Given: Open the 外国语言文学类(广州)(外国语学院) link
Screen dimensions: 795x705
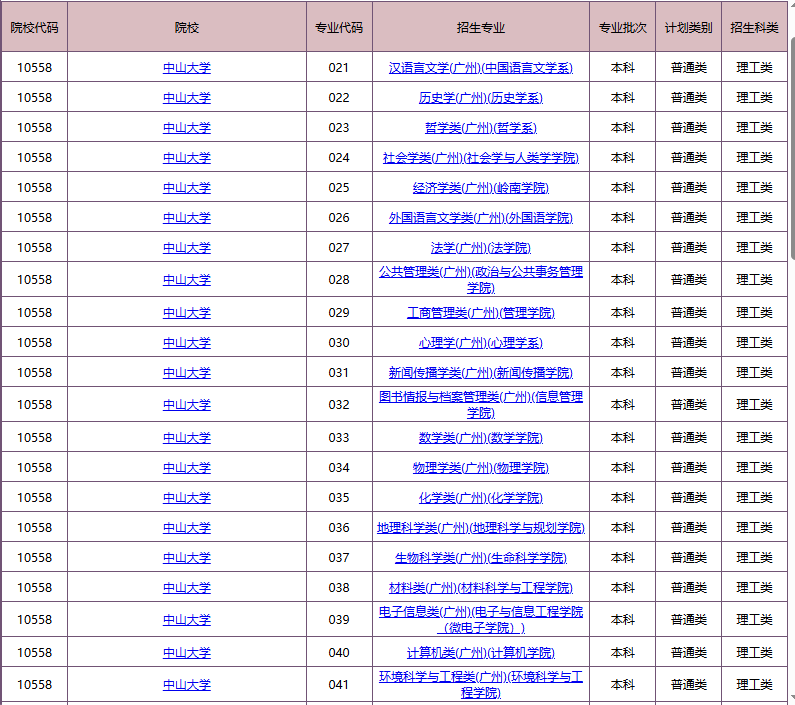Looking at the screenshot, I should coord(481,218).
